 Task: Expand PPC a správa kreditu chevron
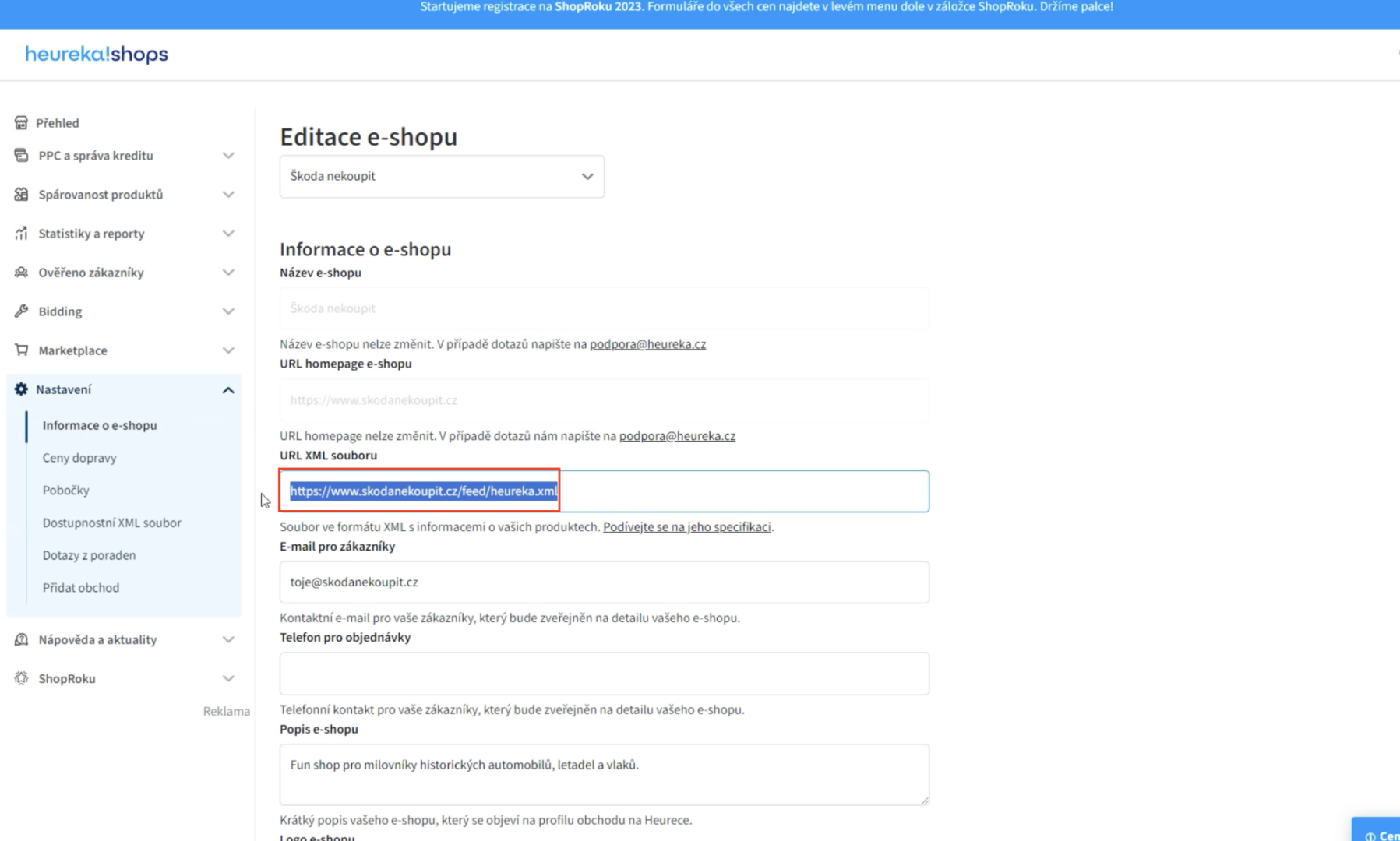[x=228, y=156]
